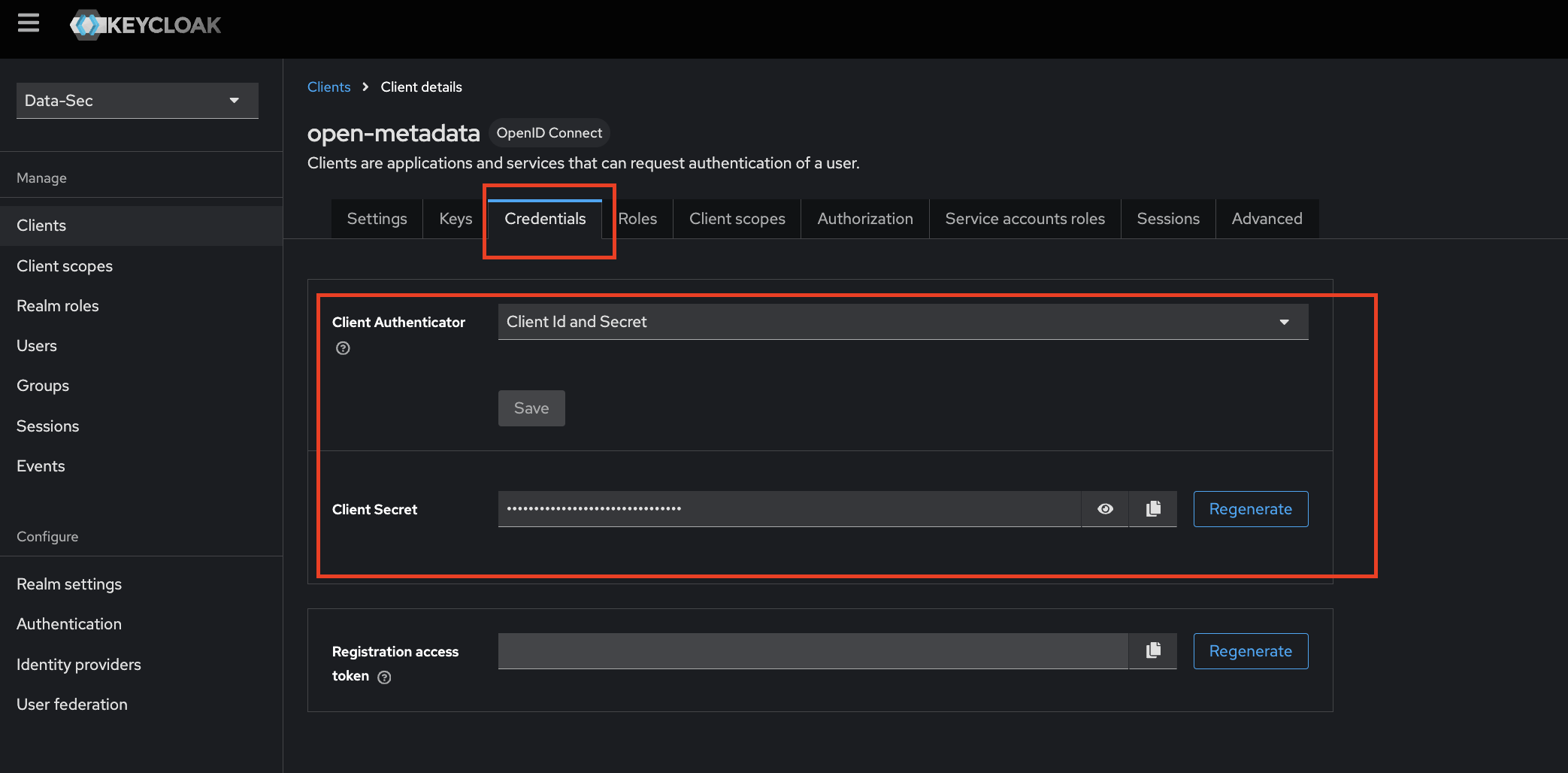This screenshot has height=773, width=1568.
Task: Reveal the Client Secret with eye icon
Action: tap(1105, 509)
